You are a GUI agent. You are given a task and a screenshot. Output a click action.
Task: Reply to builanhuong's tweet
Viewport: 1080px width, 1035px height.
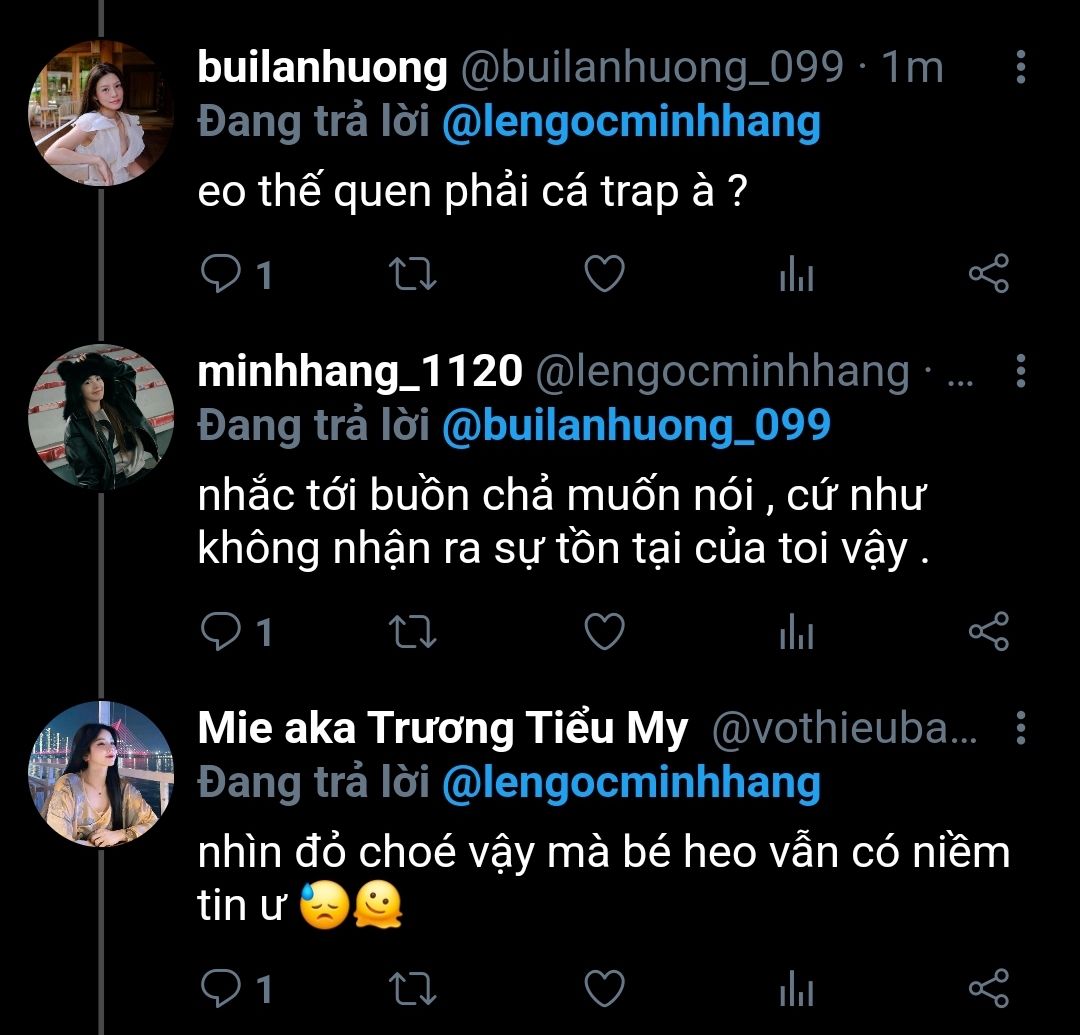(x=219, y=274)
